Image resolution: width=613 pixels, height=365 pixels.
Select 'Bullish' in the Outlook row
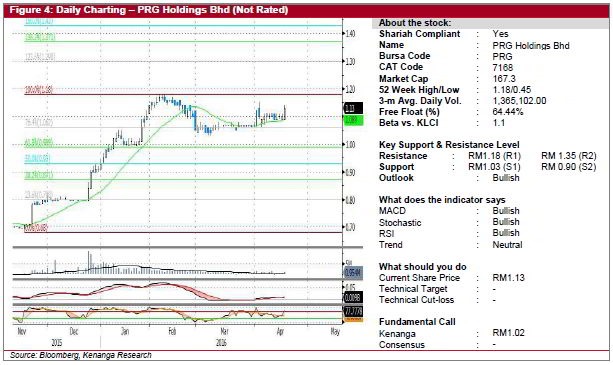pos(506,178)
